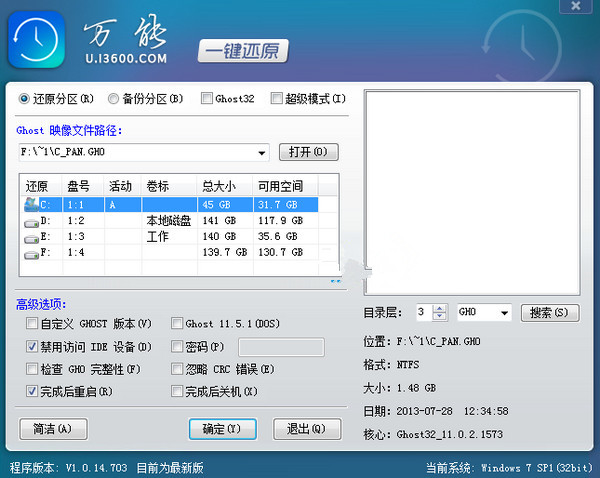Click the C: drive icon in partition list

coord(31,204)
